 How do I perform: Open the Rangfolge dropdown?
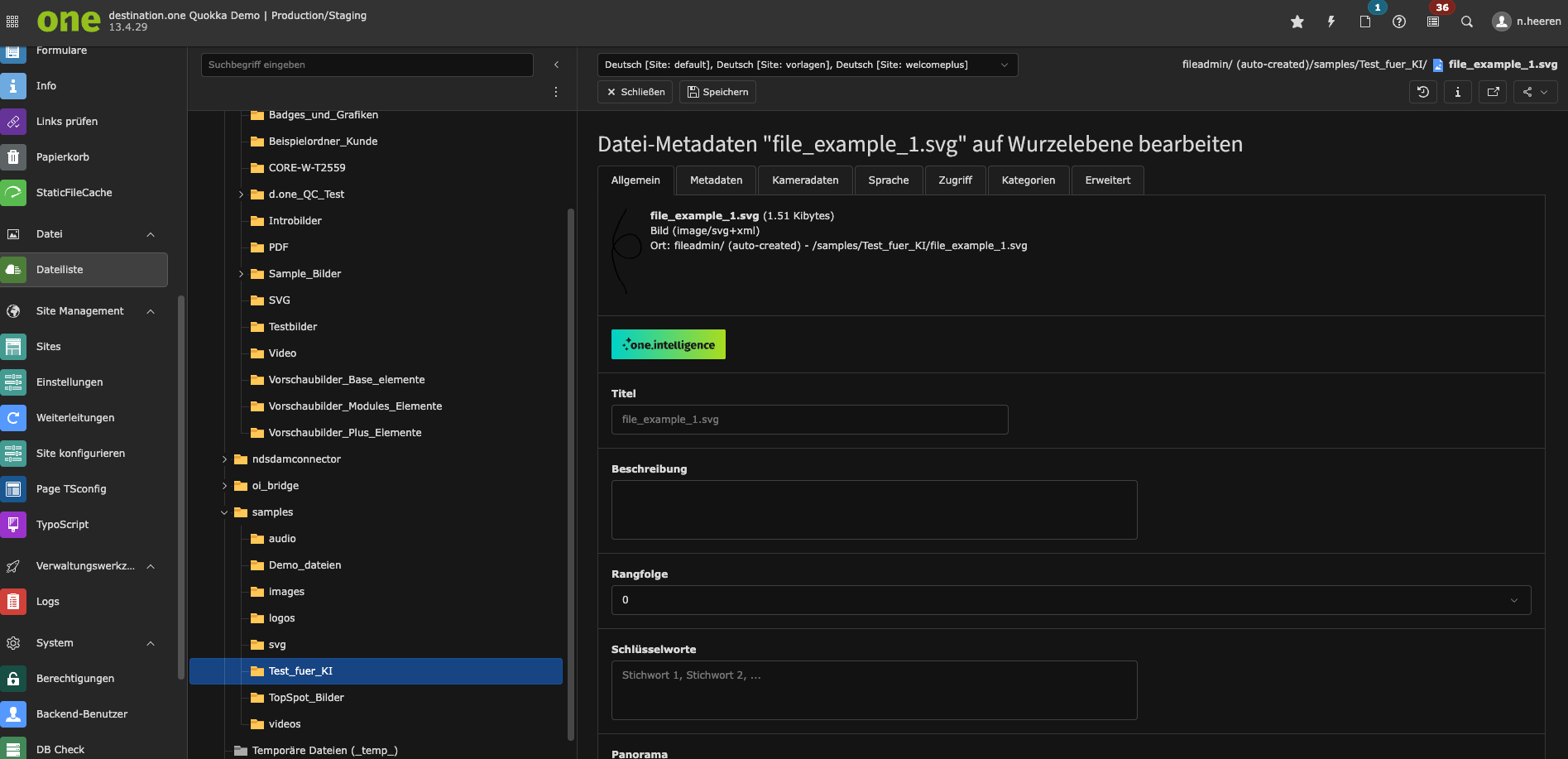[x=1071, y=600]
